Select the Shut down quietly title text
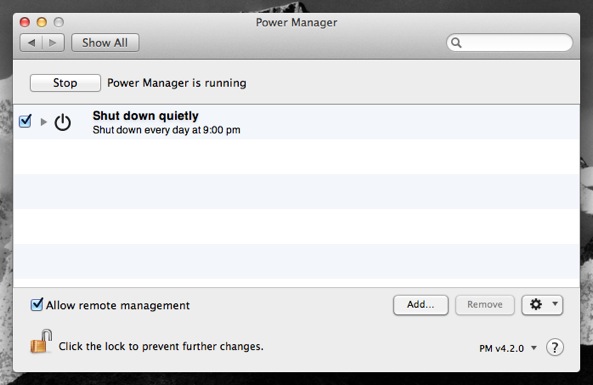This screenshot has width=593, height=385. tap(146, 116)
